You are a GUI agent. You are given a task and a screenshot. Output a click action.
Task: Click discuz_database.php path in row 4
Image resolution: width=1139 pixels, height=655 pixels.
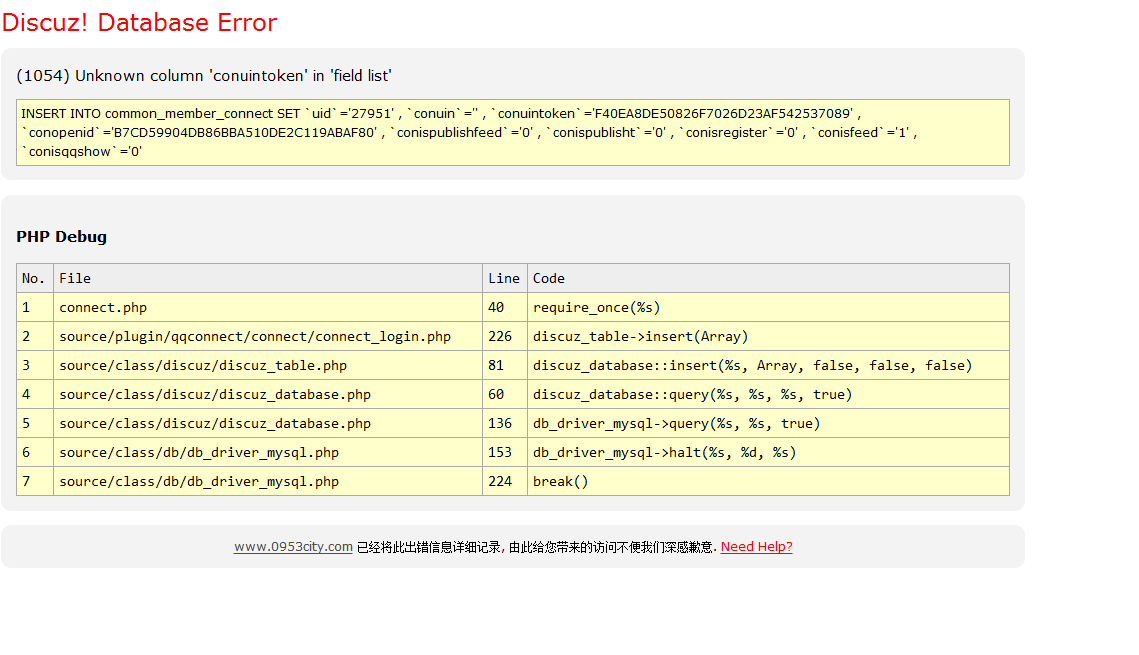click(268, 394)
